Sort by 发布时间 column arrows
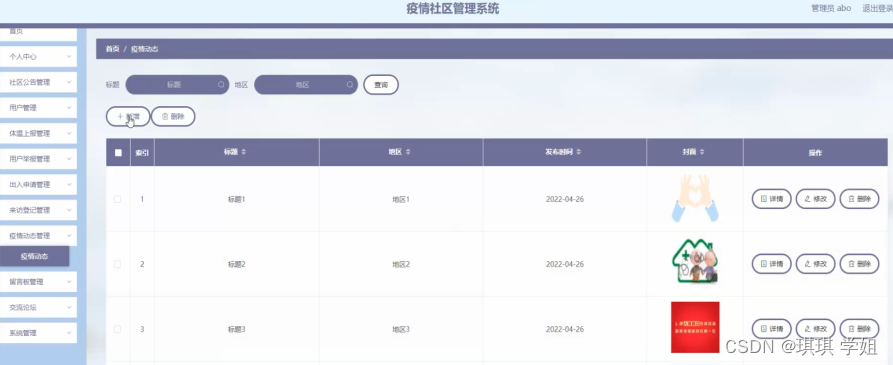This screenshot has height=365, width=893. click(x=579, y=153)
